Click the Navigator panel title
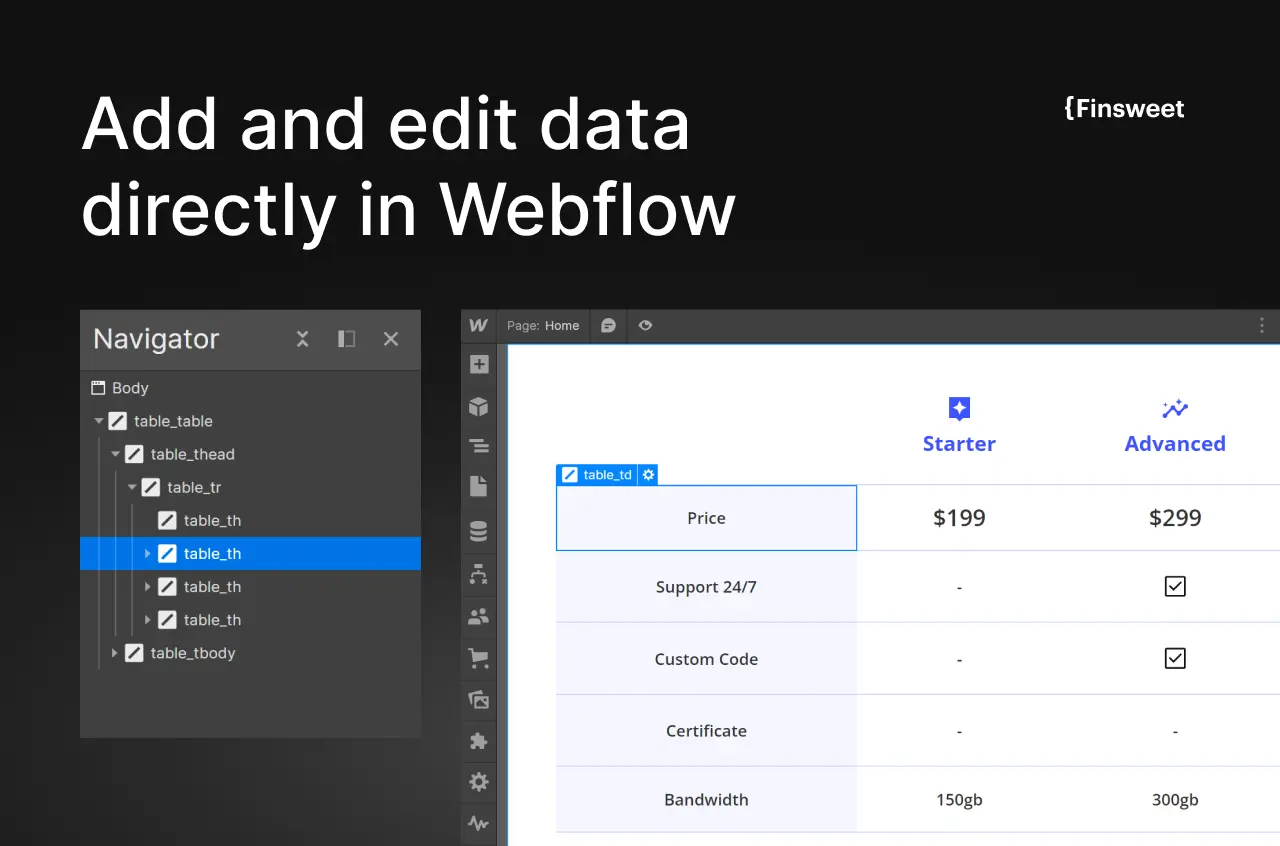Image resolution: width=1280 pixels, height=846 pixels. [x=156, y=339]
